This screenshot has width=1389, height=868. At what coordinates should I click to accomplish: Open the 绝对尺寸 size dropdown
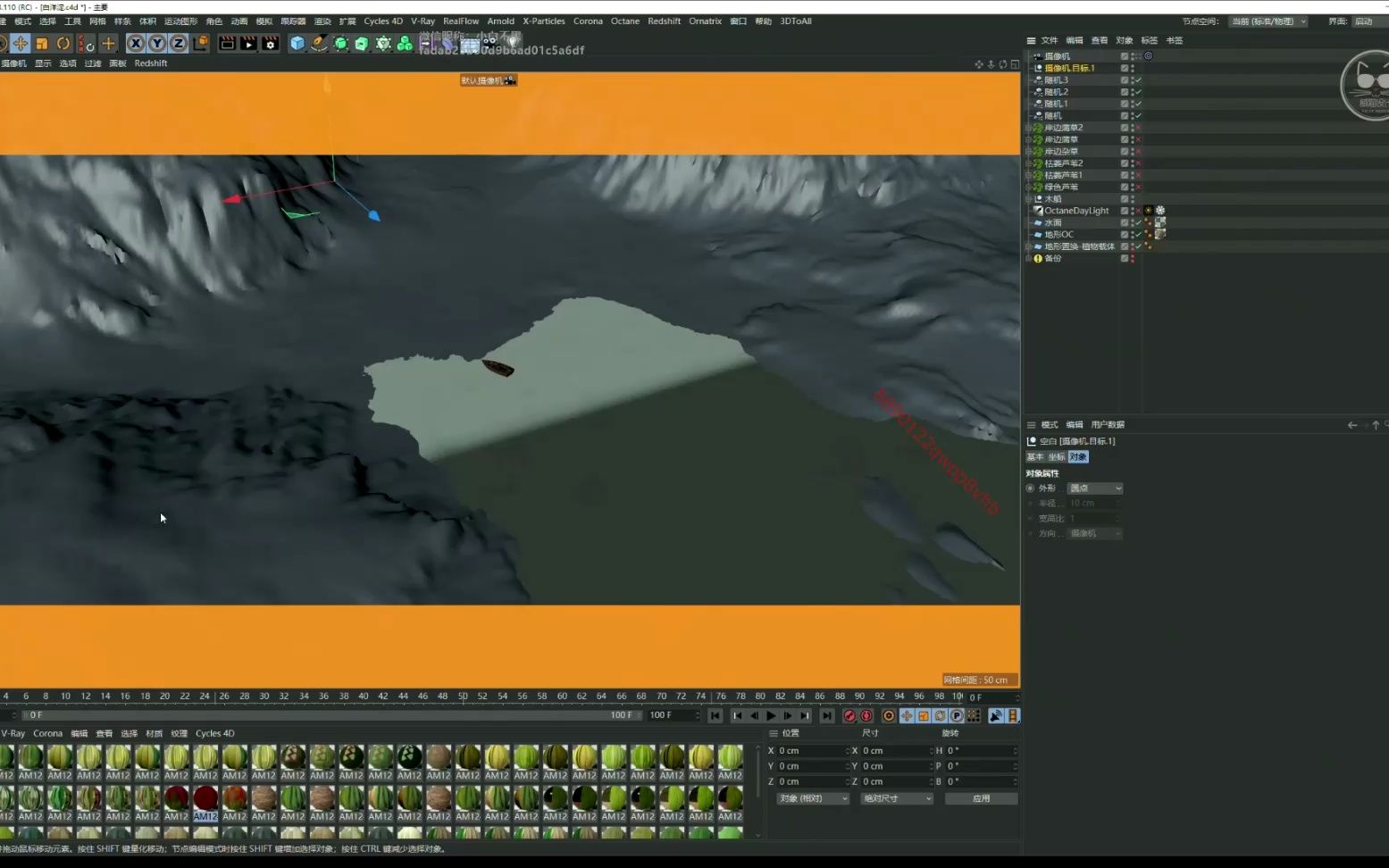pyautogui.click(x=897, y=798)
